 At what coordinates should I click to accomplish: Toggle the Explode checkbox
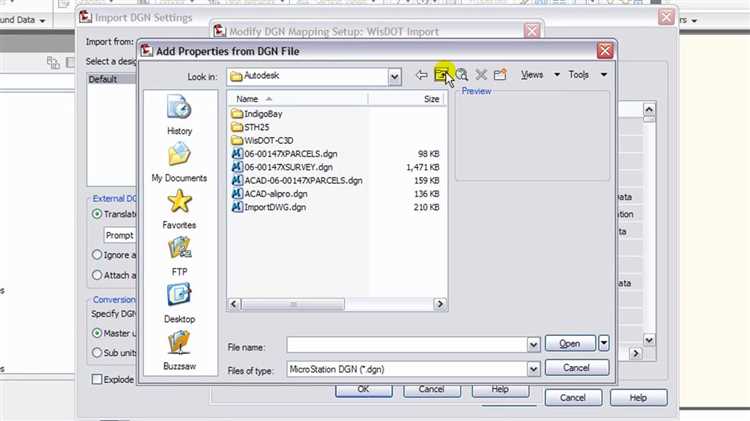click(x=97, y=379)
